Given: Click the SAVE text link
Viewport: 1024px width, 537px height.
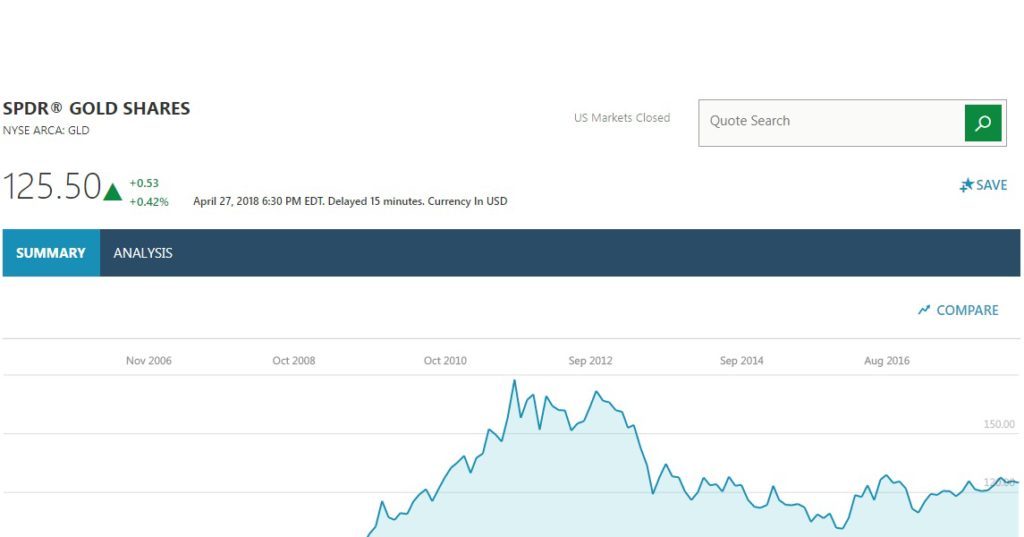Looking at the screenshot, I should [x=991, y=185].
